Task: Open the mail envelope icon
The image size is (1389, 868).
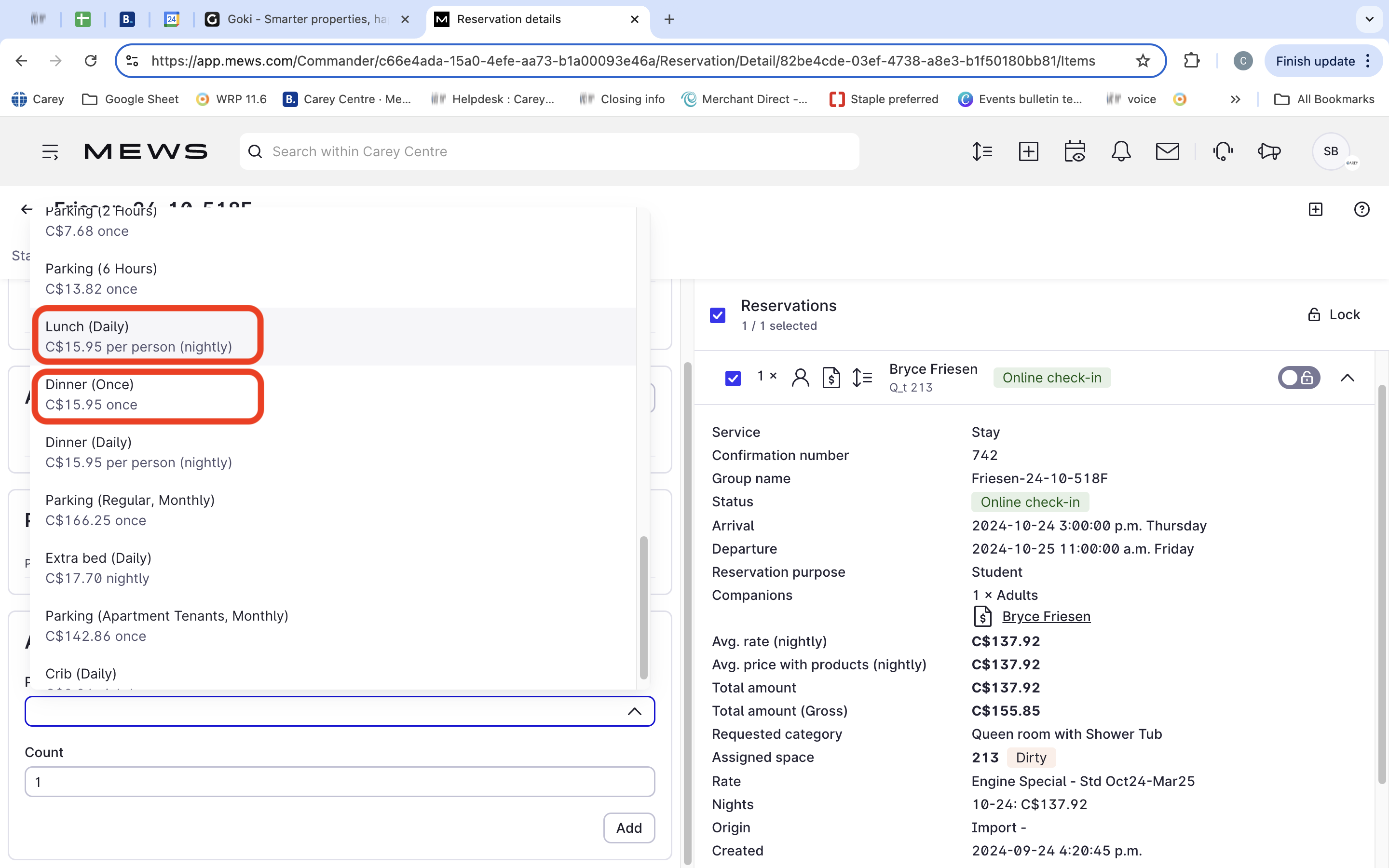Action: 1167,151
